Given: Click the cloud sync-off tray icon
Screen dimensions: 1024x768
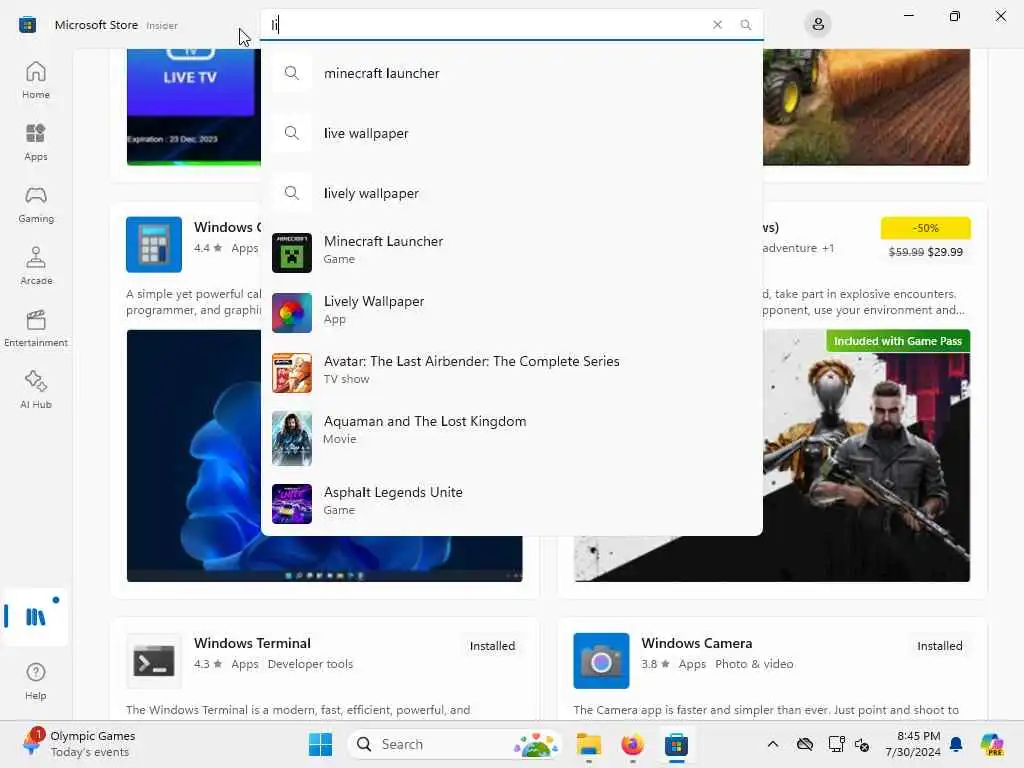Looking at the screenshot, I should [805, 744].
